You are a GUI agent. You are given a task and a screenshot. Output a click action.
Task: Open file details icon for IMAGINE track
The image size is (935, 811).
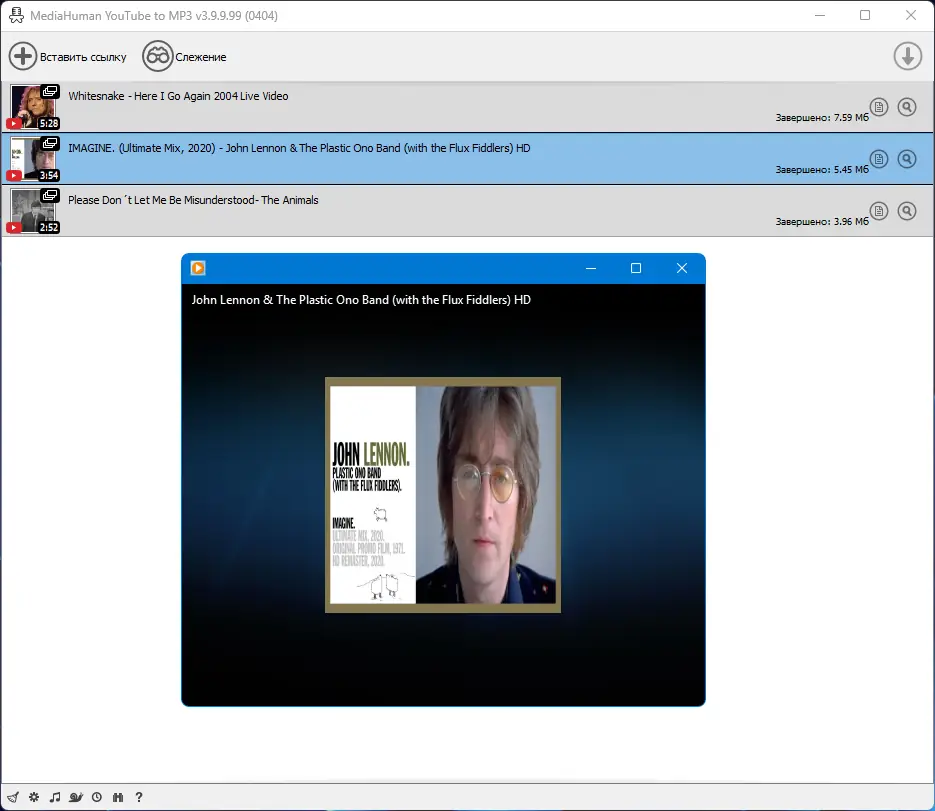click(x=879, y=159)
